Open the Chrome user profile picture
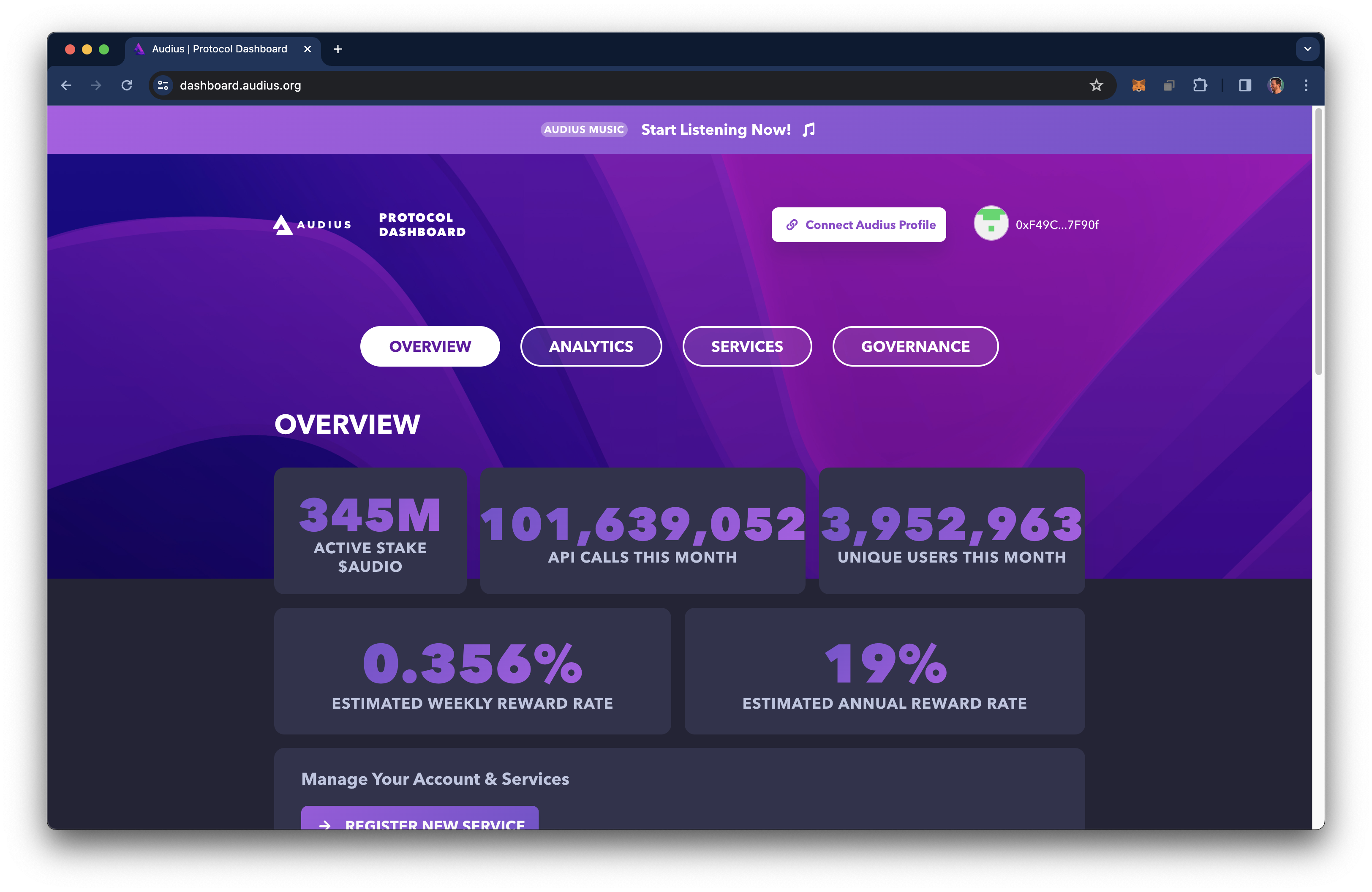The width and height of the screenshot is (1372, 892). (1275, 85)
